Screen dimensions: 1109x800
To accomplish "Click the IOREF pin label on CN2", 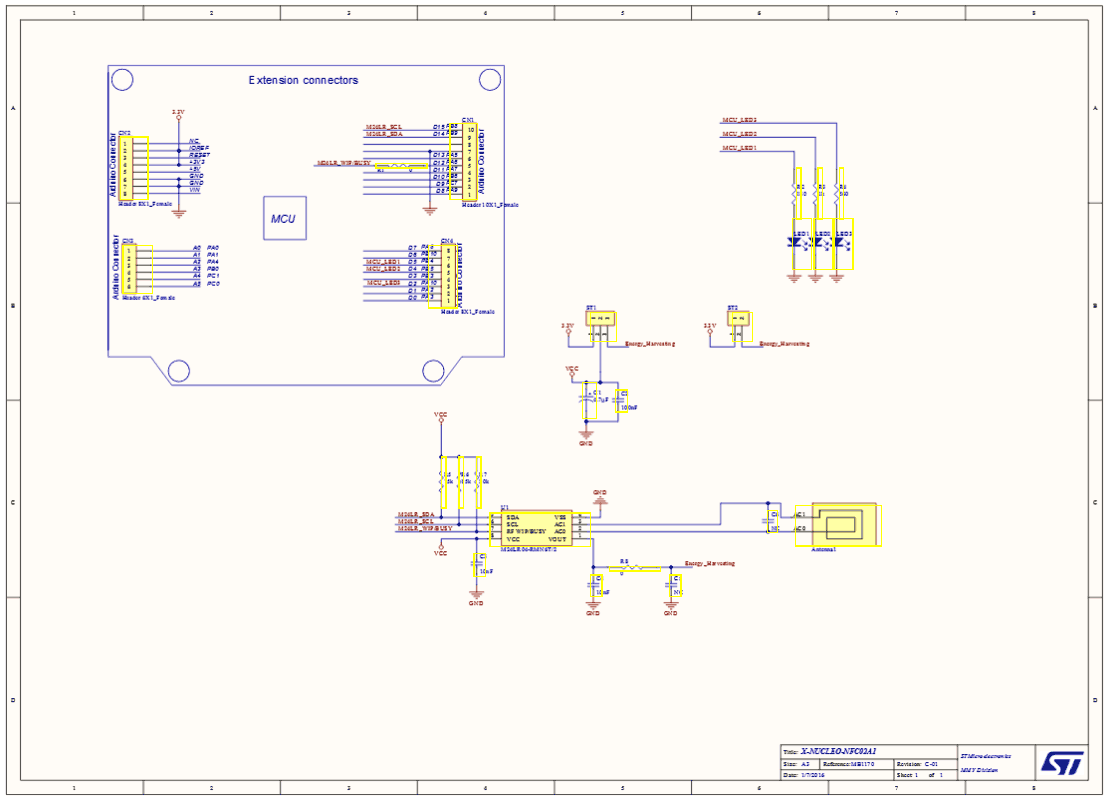I will (199, 149).
